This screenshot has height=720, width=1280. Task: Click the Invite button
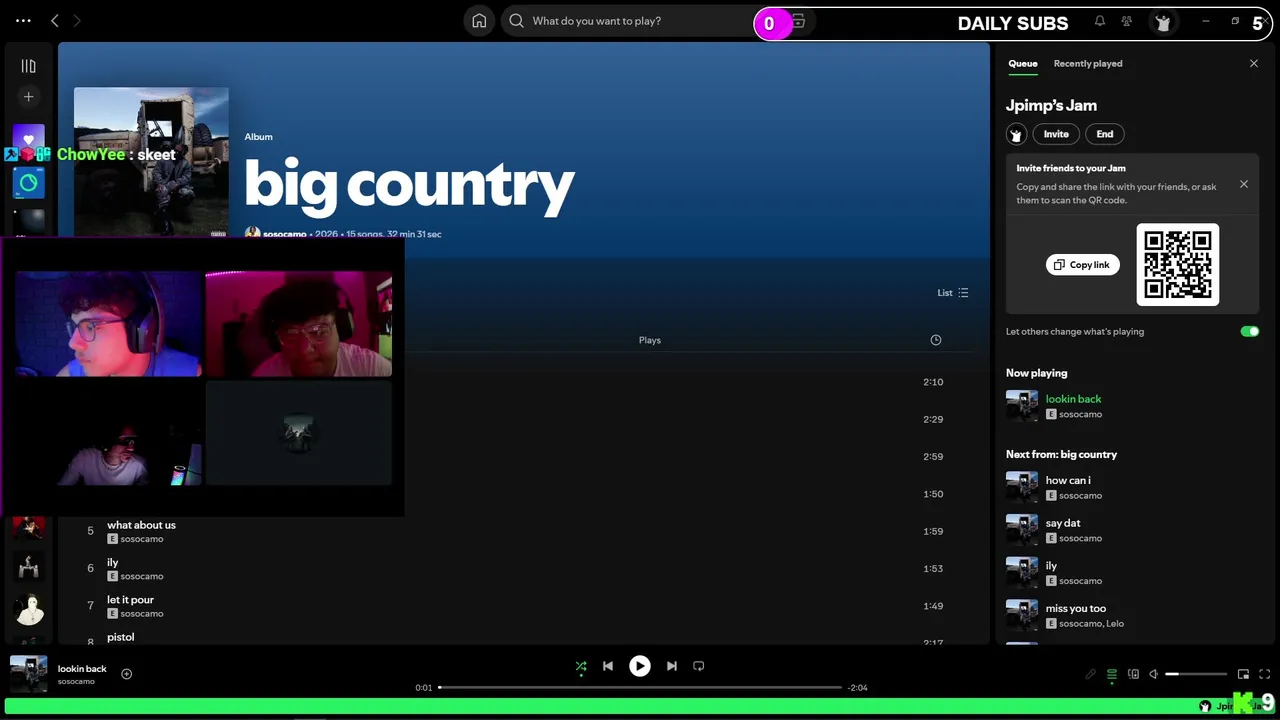click(x=1056, y=134)
